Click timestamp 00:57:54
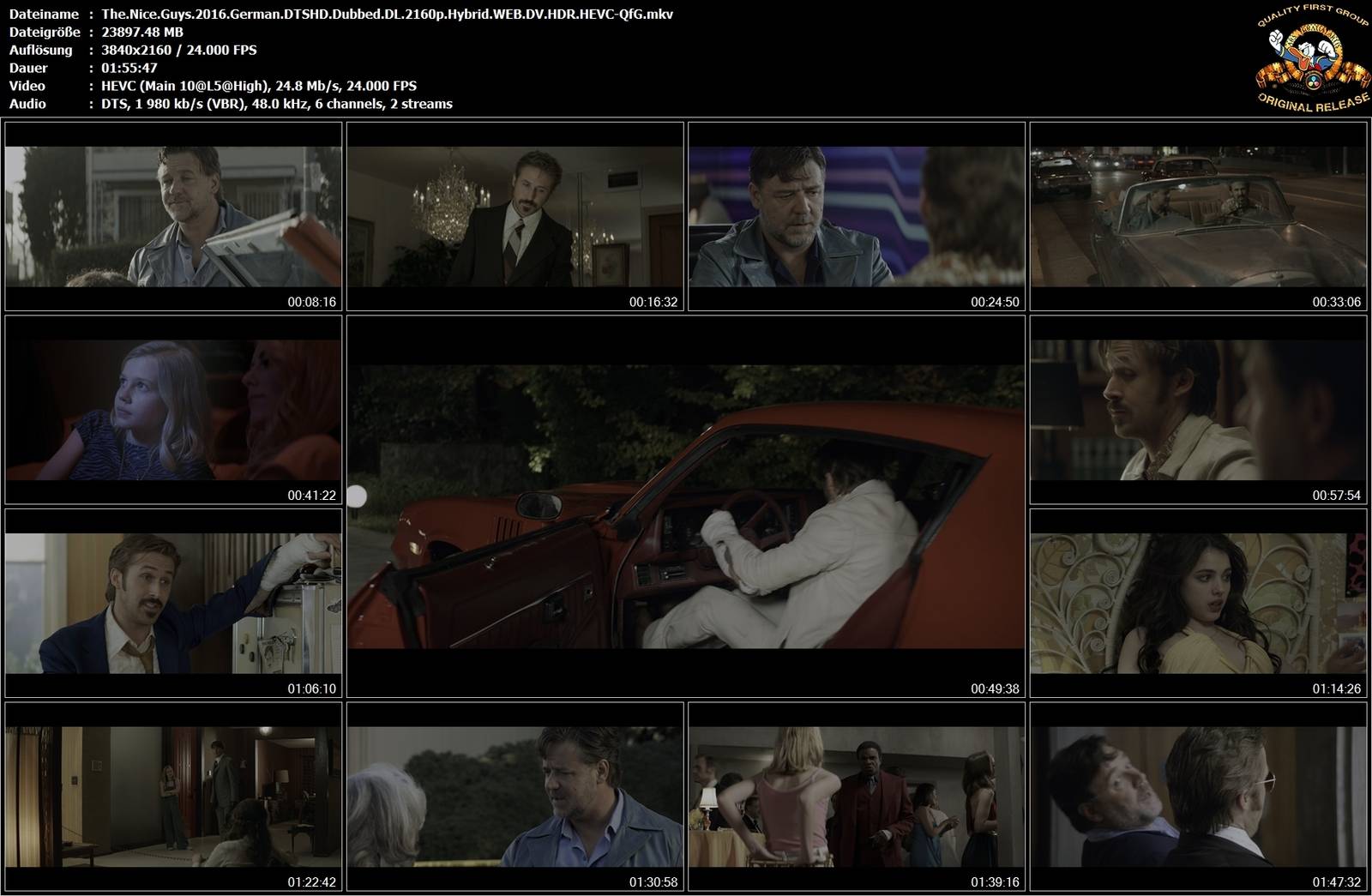 point(1337,496)
